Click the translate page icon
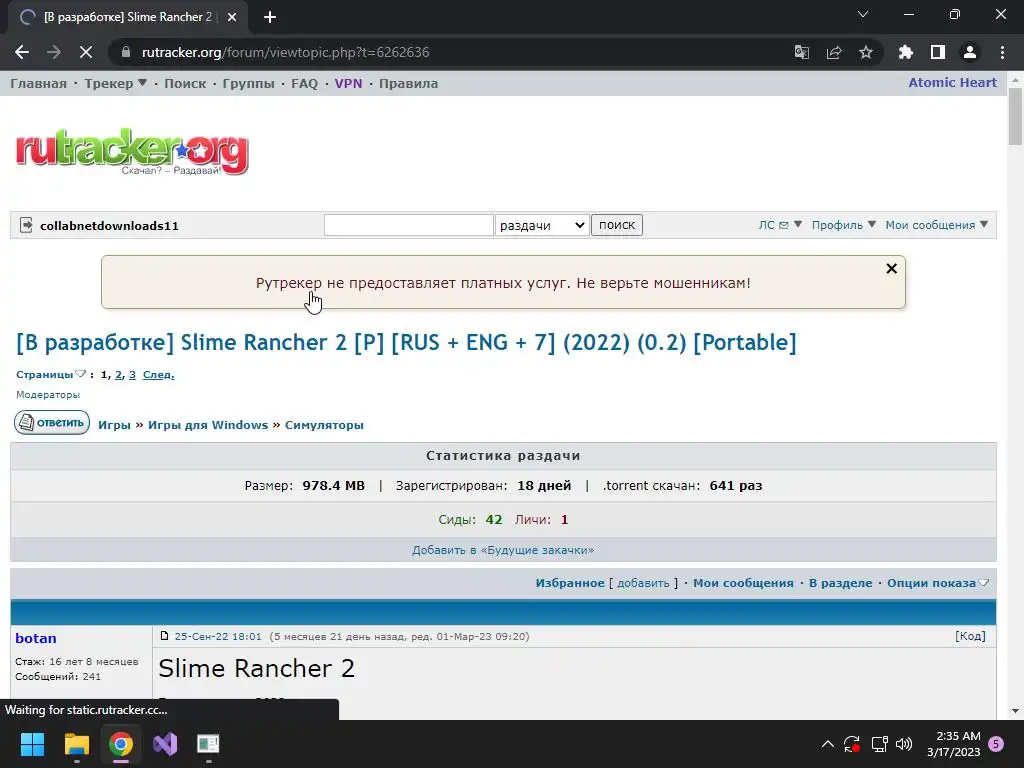Viewport: 1024px width, 768px height. pyautogui.click(x=801, y=52)
